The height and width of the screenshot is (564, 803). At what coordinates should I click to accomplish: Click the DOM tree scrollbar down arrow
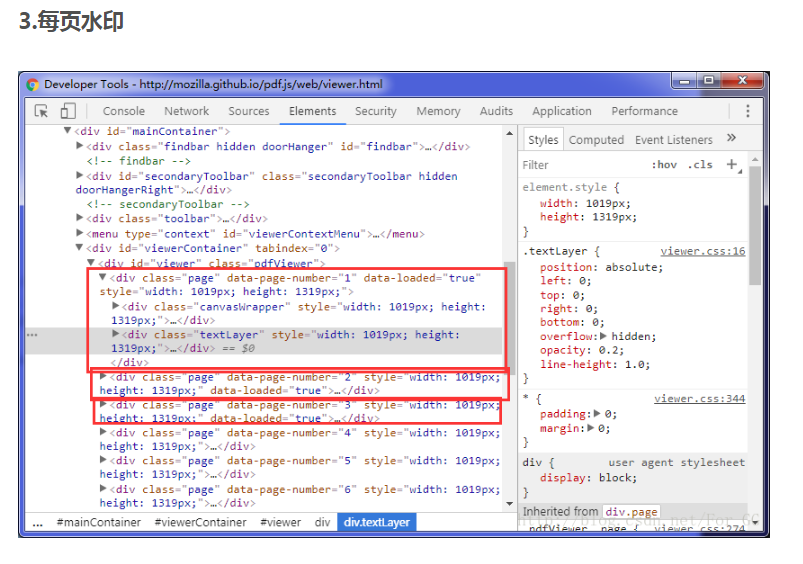click(510, 504)
